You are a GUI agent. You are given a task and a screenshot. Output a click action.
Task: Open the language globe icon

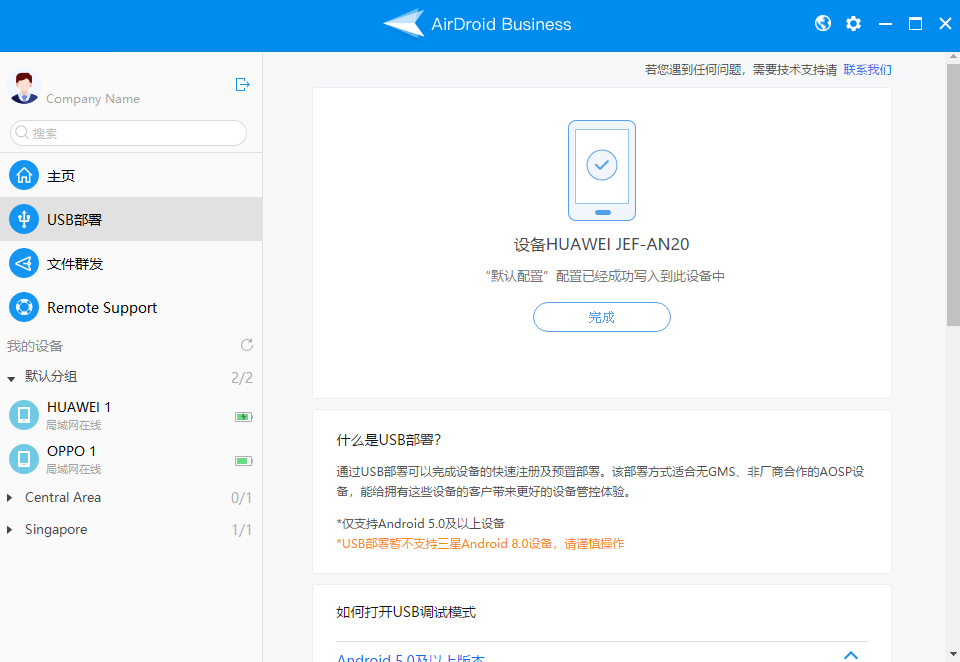(x=823, y=23)
